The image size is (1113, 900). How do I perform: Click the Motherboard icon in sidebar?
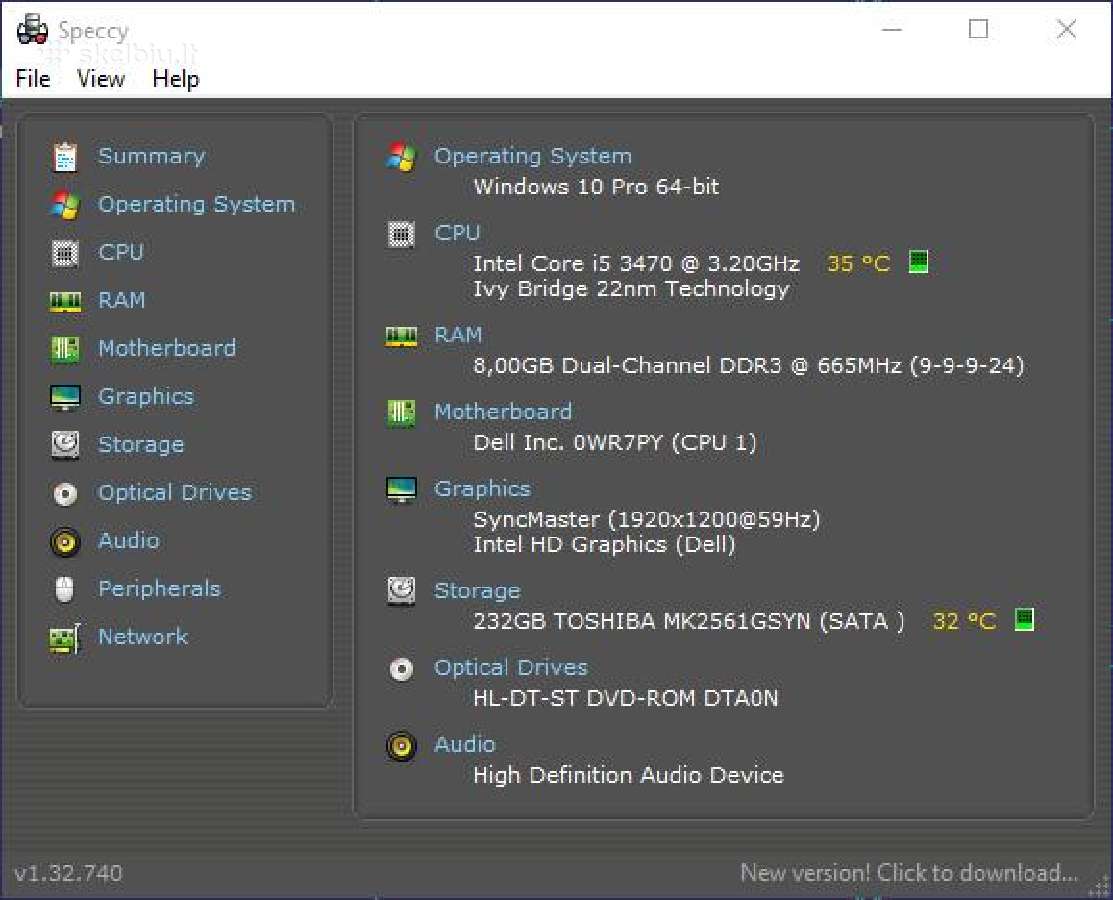pyautogui.click(x=65, y=349)
